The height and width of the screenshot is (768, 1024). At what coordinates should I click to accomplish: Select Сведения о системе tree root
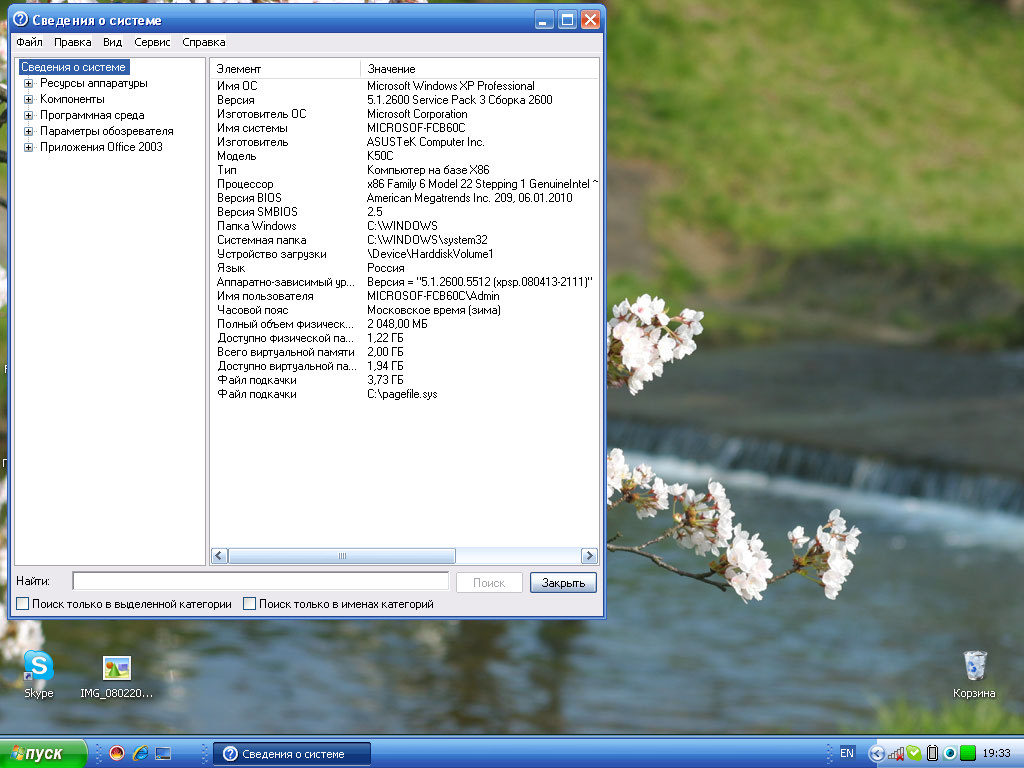click(73, 67)
